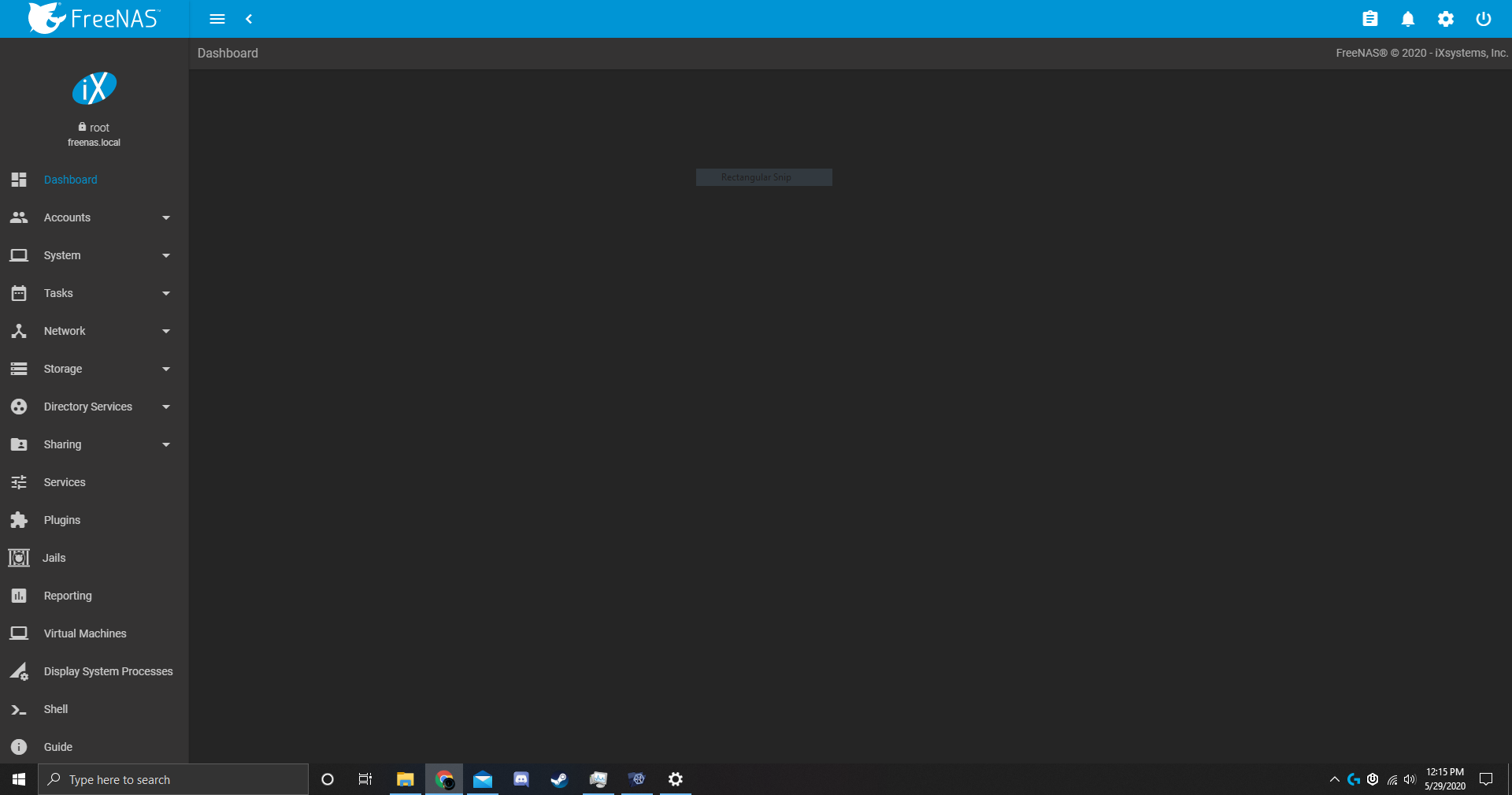Screen dimensions: 1512x795
Task: Click the Jails icon
Action: click(x=19, y=558)
